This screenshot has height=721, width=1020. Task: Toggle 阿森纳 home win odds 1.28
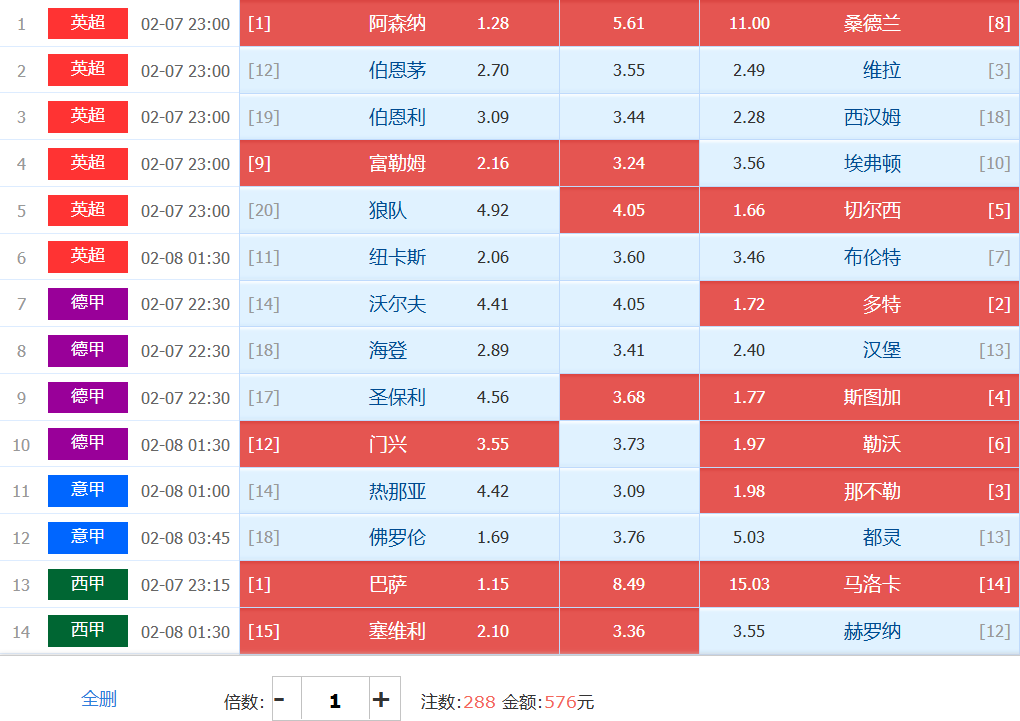[x=400, y=24]
